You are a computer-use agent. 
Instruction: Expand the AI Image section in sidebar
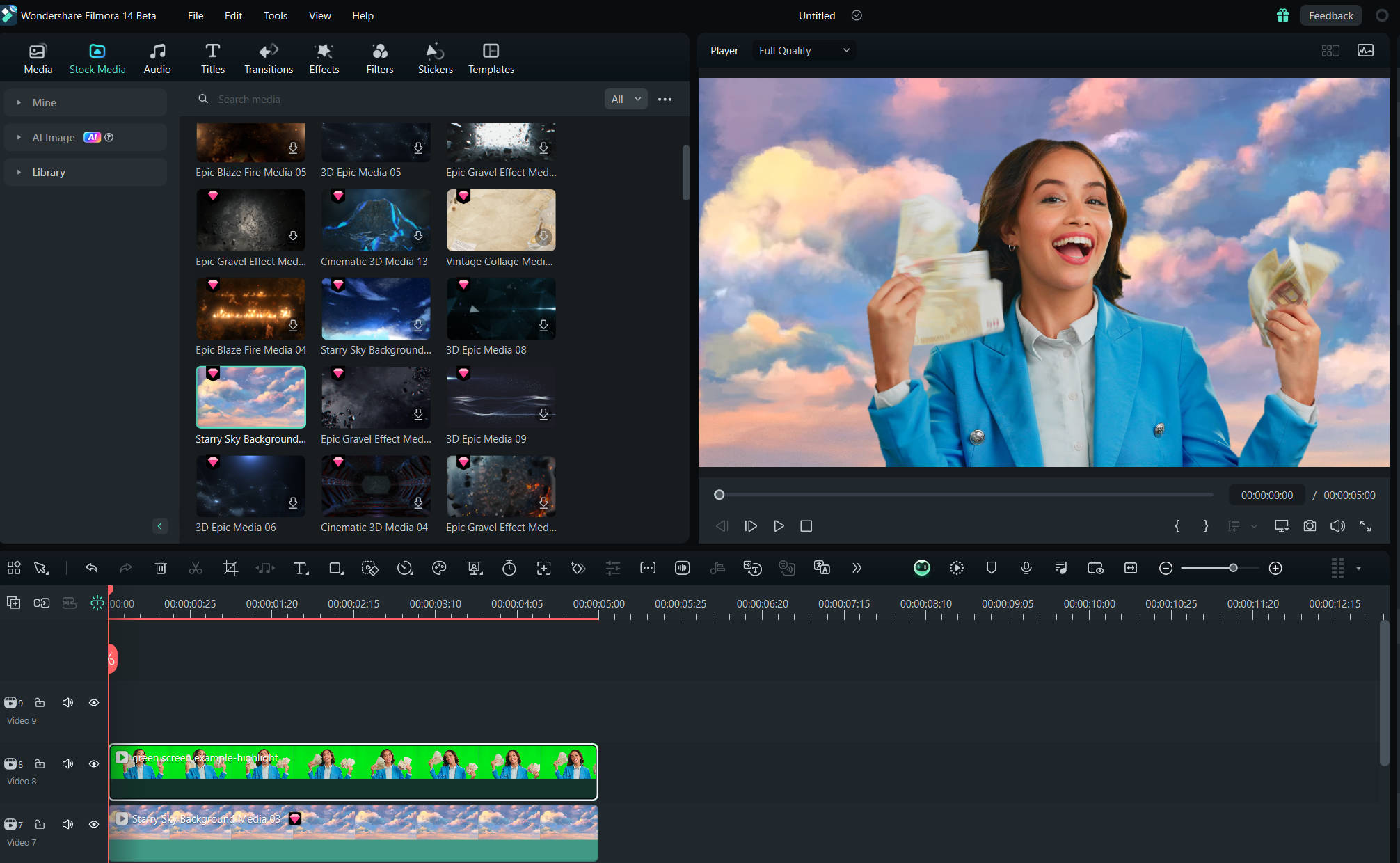(x=19, y=137)
